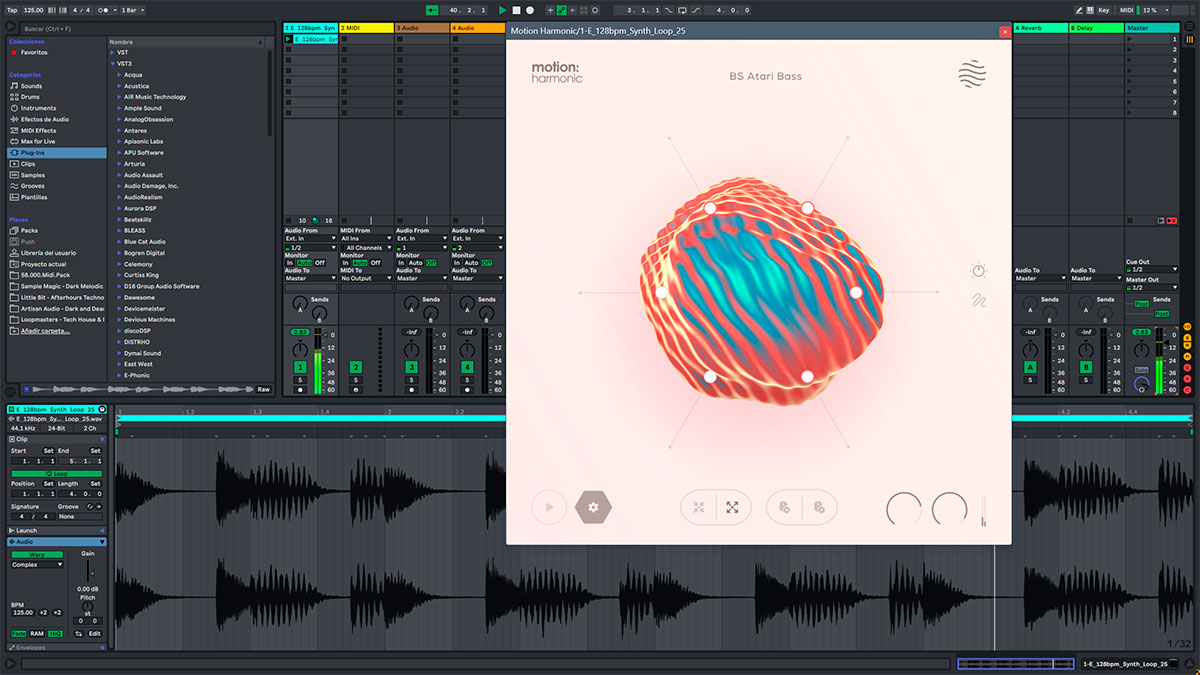Set track 3 monitor to Auto

click(415, 263)
